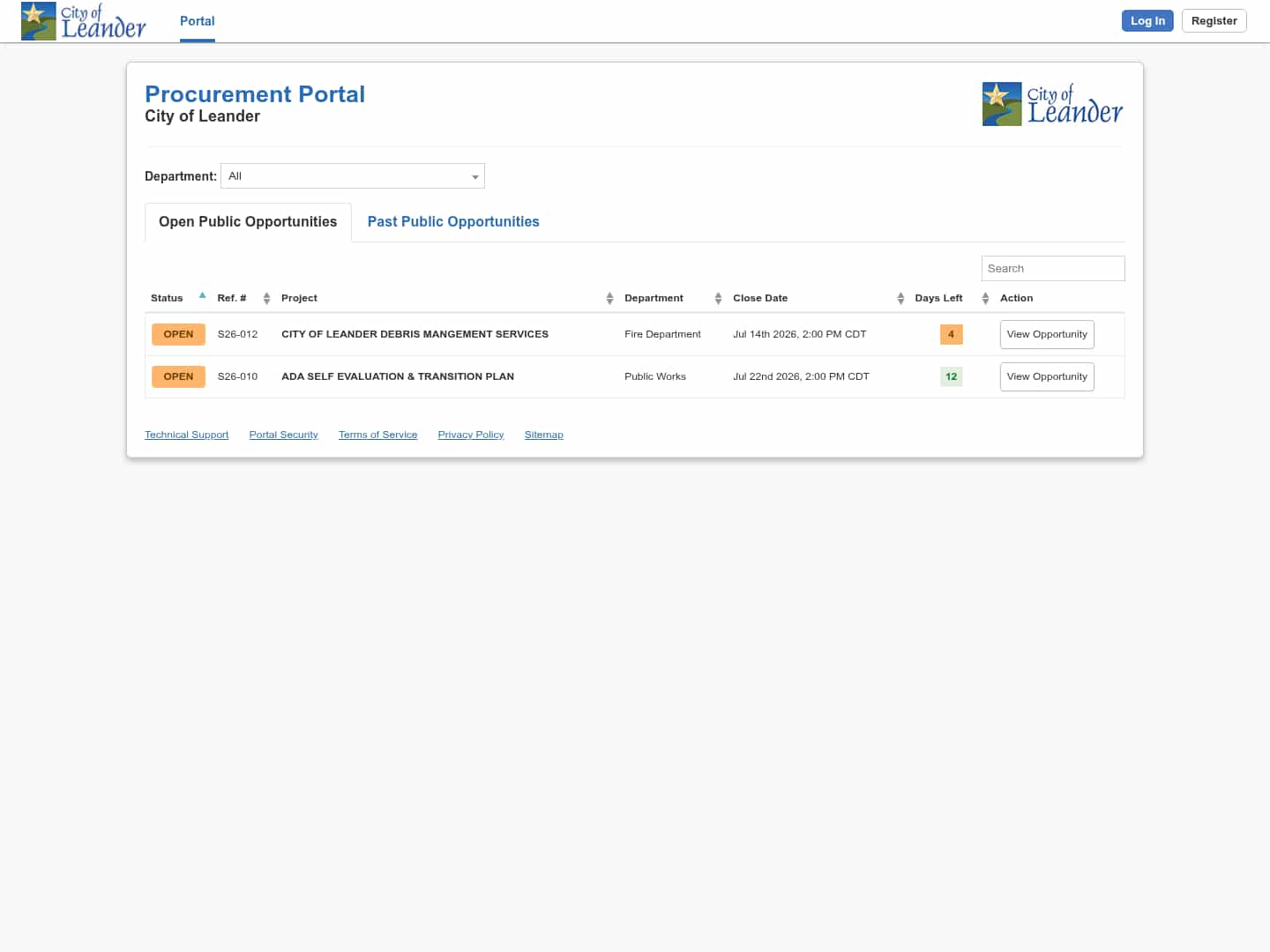Click the orange 4 days left badge

pyautogui.click(x=951, y=334)
